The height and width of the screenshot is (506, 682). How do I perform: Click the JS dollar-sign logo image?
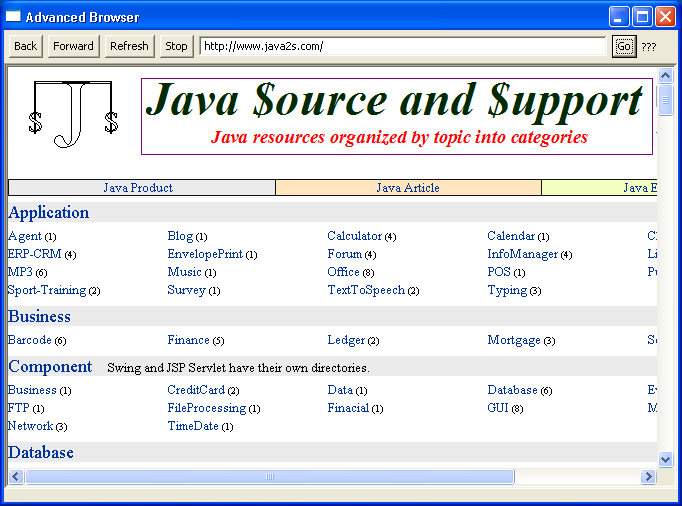tap(73, 114)
